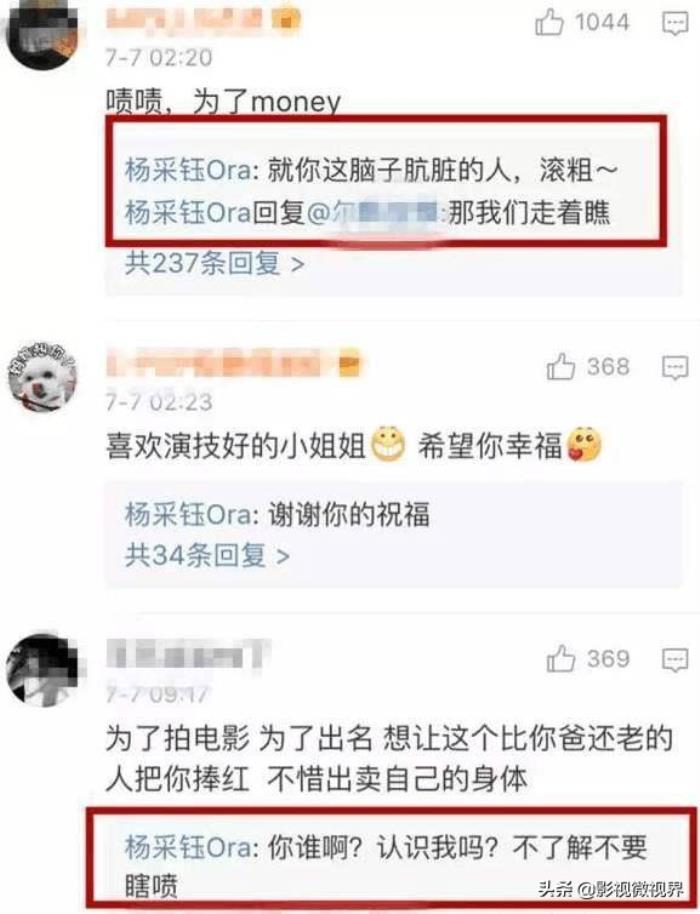Open the white dog avatar profile

(x=41, y=377)
